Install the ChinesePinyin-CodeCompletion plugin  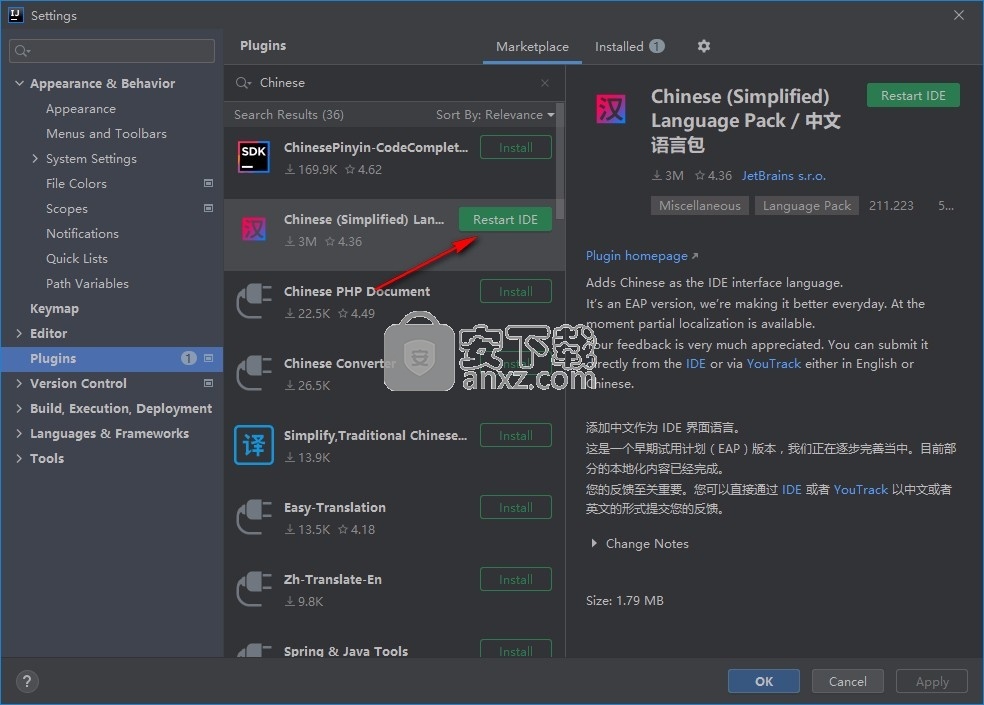pyautogui.click(x=516, y=148)
